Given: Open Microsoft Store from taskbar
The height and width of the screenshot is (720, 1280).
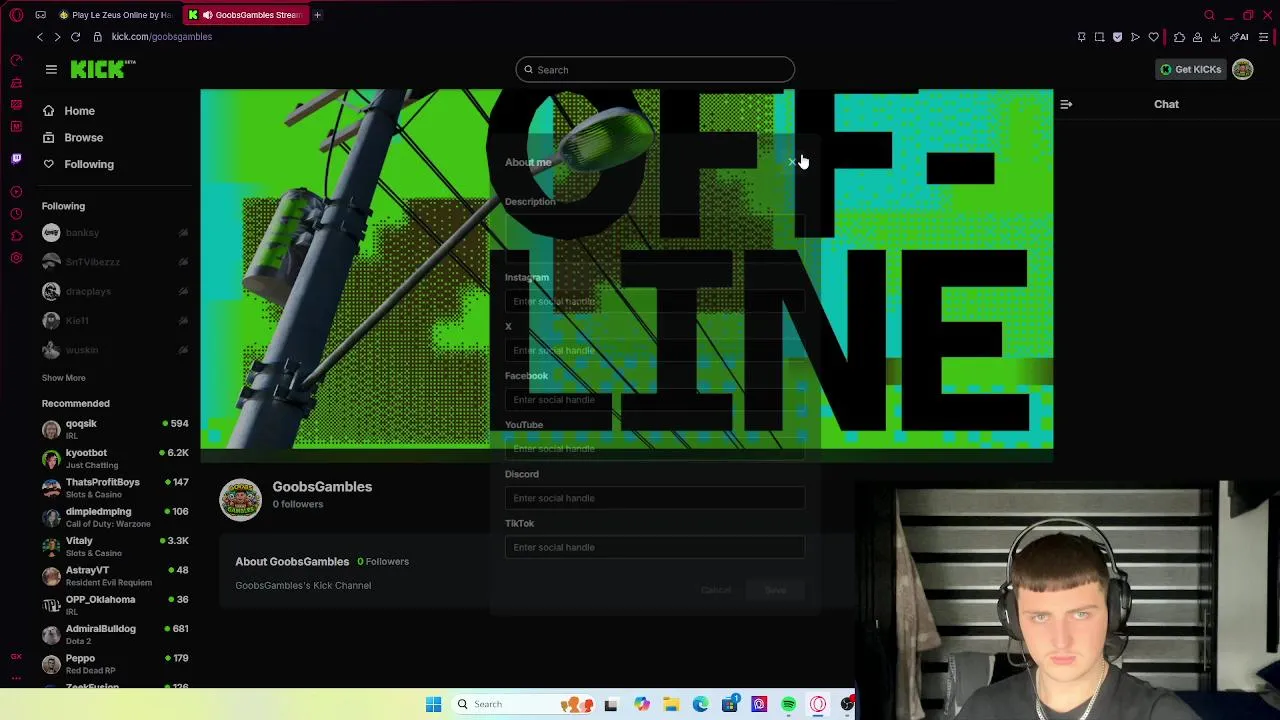Looking at the screenshot, I should click(x=729, y=704).
